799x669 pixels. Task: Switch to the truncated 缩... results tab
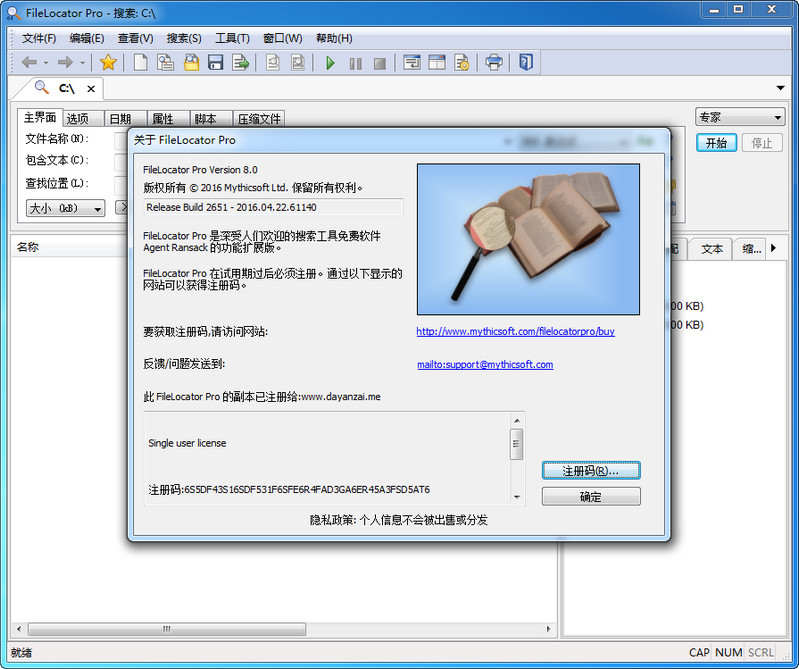[x=751, y=249]
